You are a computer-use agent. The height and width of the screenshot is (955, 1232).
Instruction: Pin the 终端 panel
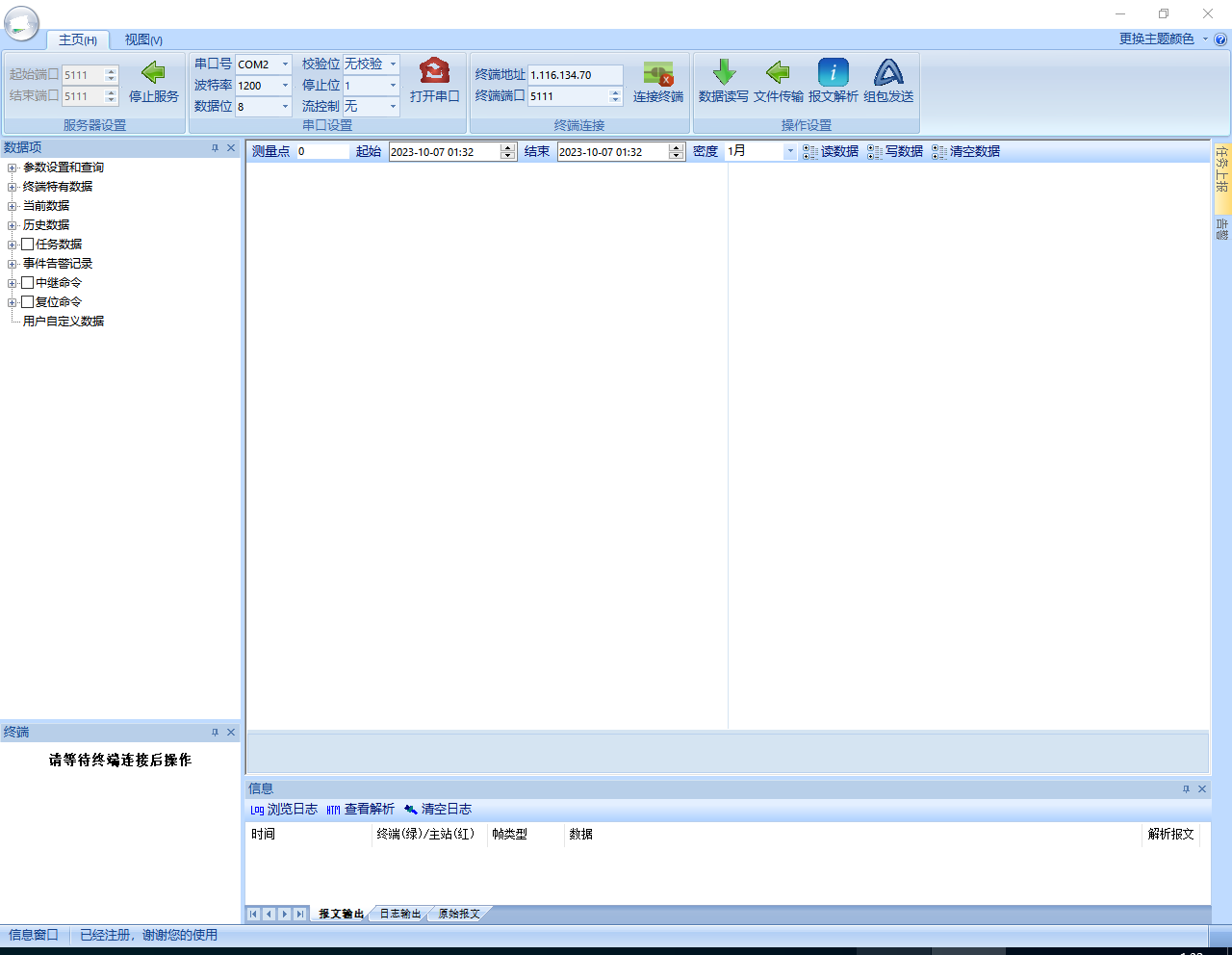[215, 733]
